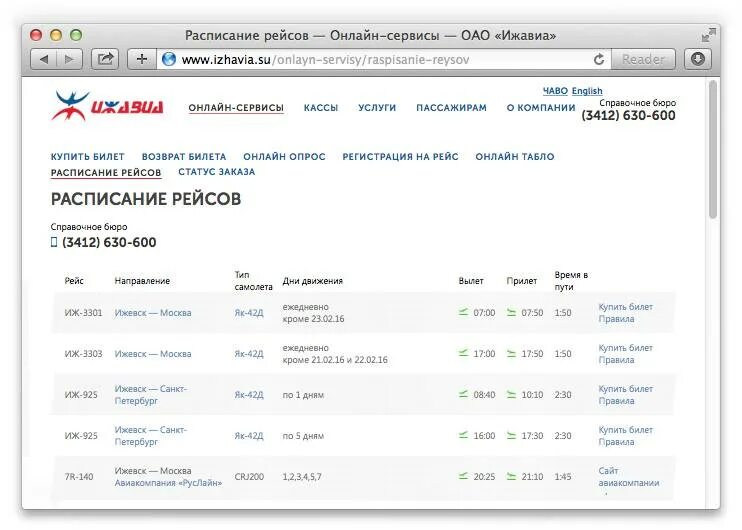Click landing icon beside 17:30
The image size is (742, 530).
click(512, 435)
